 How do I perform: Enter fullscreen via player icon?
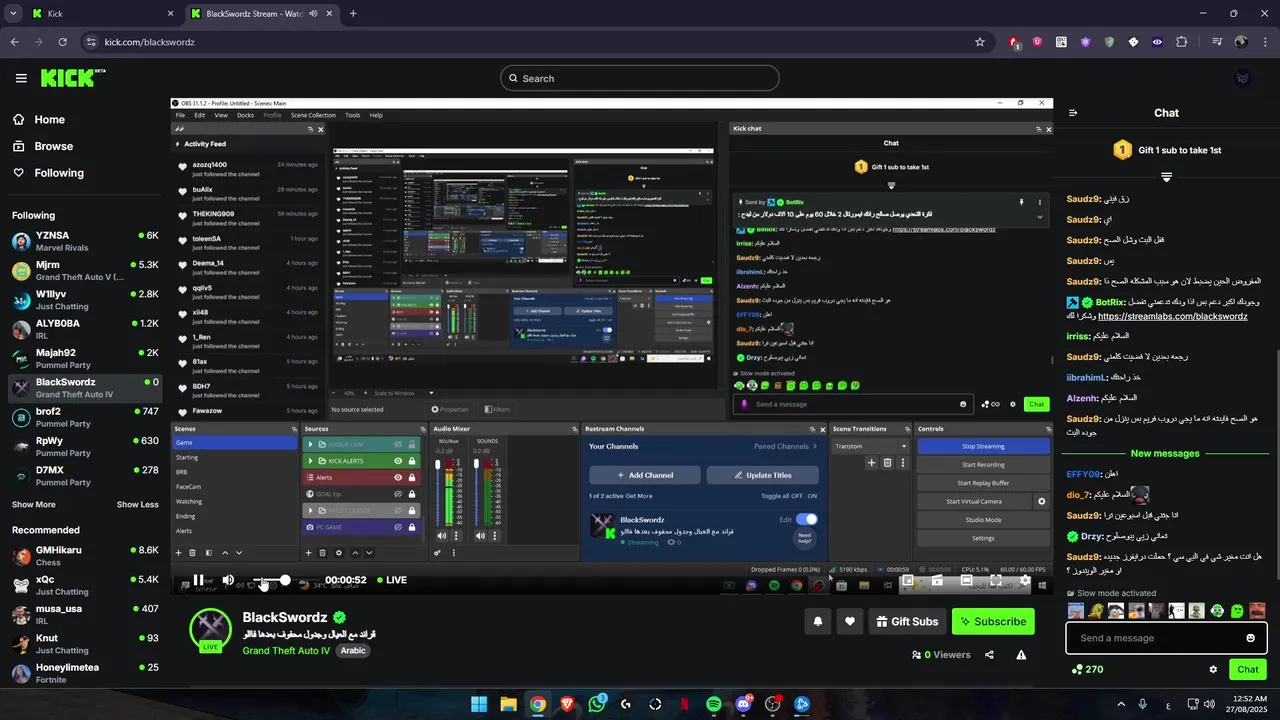pos(996,580)
